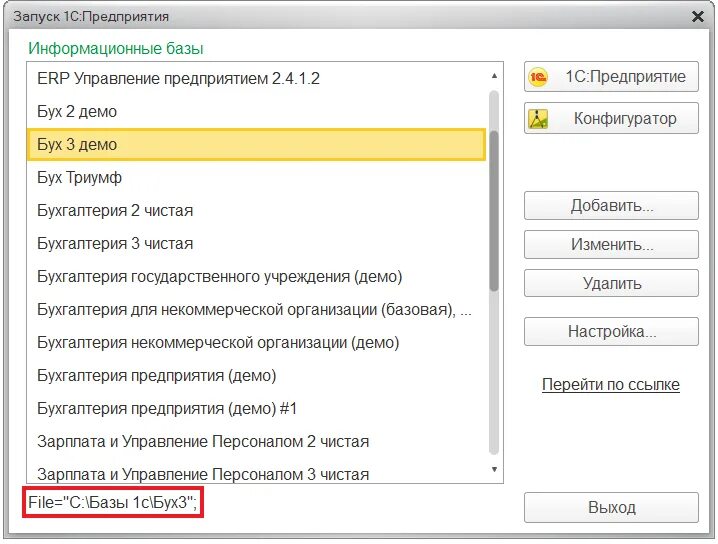This screenshot has width=718, height=544.
Task: Click the File path text at the bottom
Action: (113, 502)
